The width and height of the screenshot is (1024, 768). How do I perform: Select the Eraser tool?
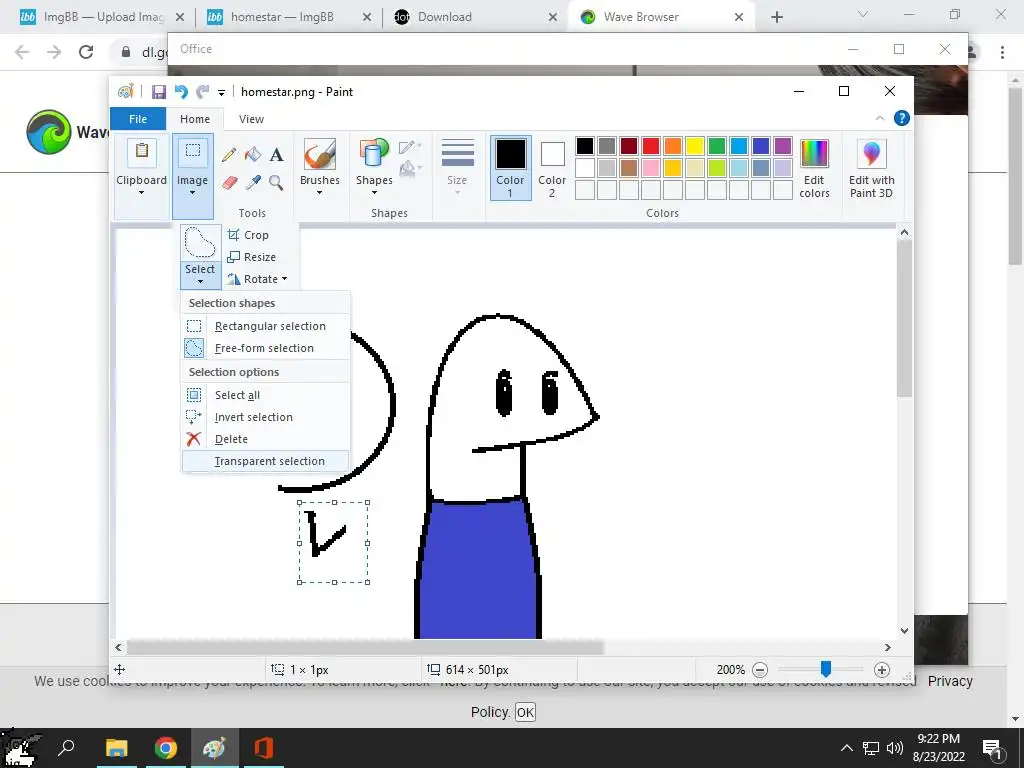pos(229,182)
